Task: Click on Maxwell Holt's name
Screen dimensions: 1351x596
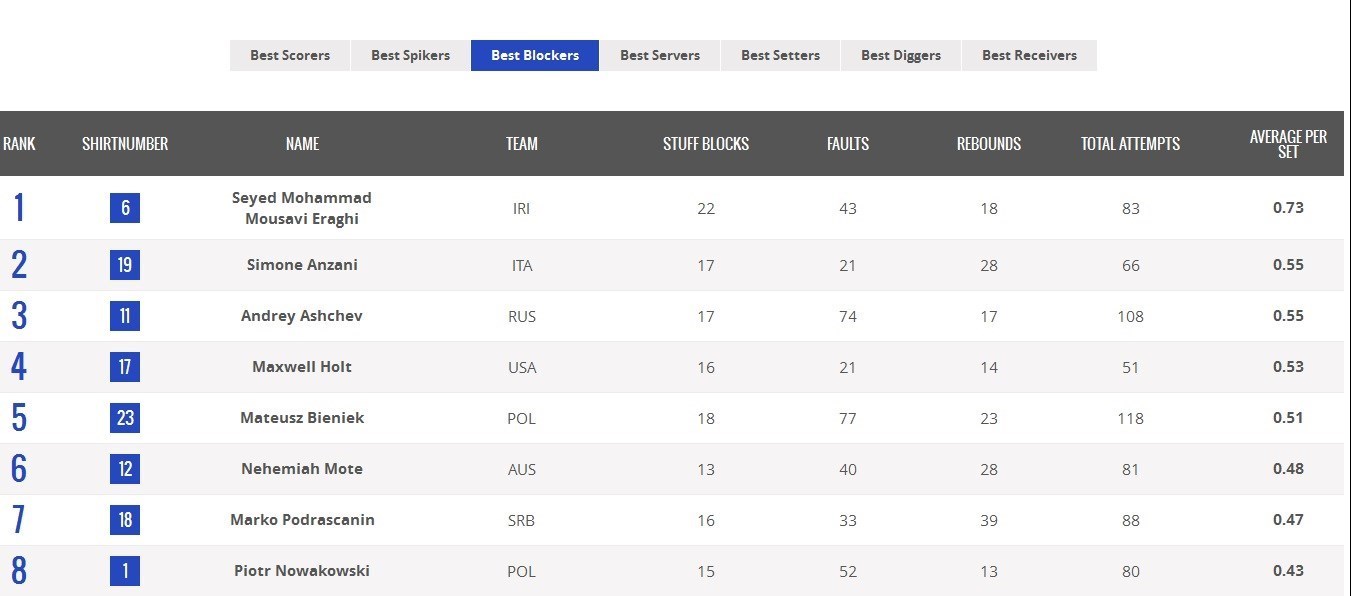Action: point(302,367)
